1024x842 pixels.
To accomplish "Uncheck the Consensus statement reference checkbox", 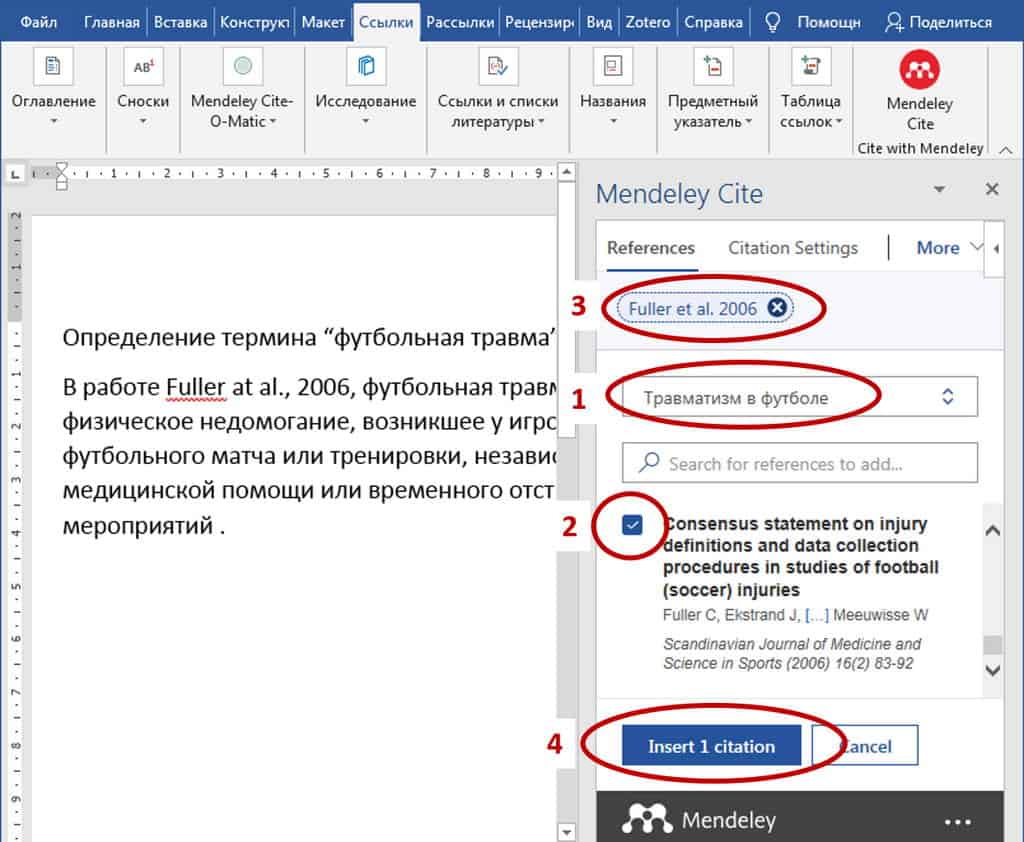I will pyautogui.click(x=632, y=525).
